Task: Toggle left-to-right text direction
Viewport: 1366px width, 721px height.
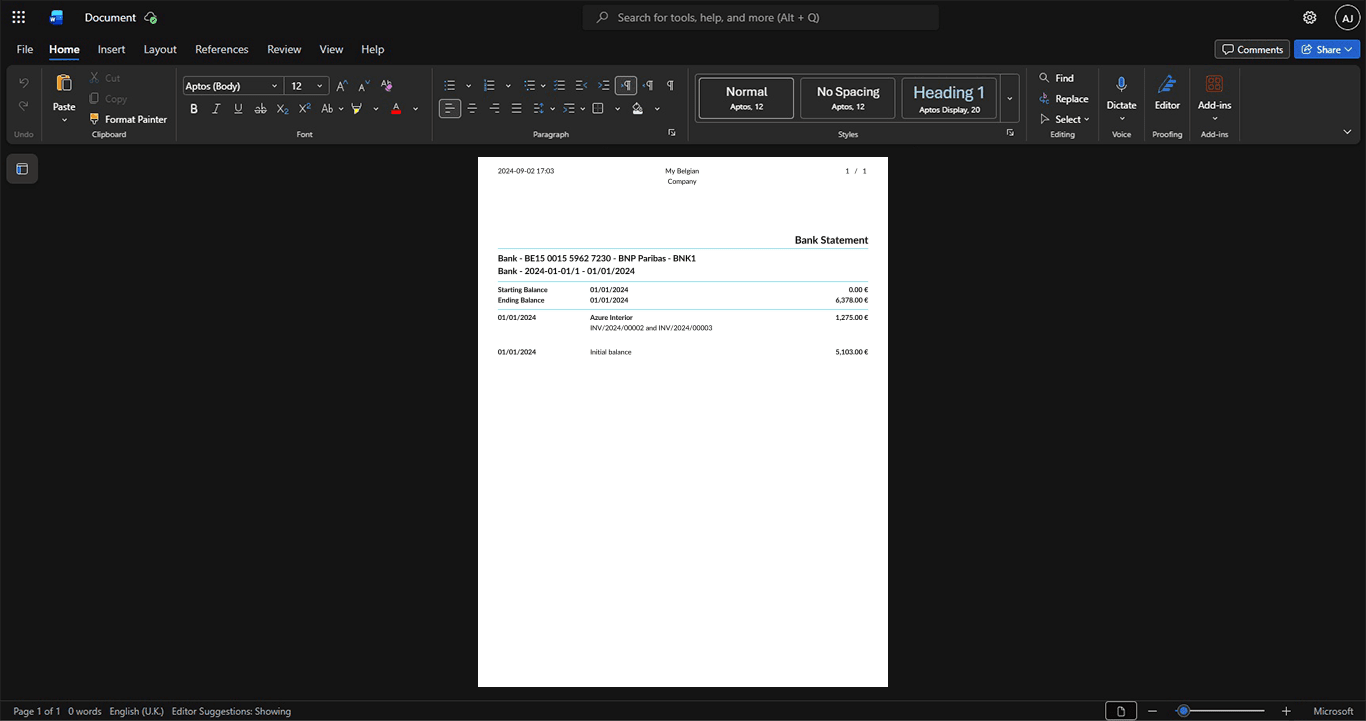Action: tap(626, 86)
